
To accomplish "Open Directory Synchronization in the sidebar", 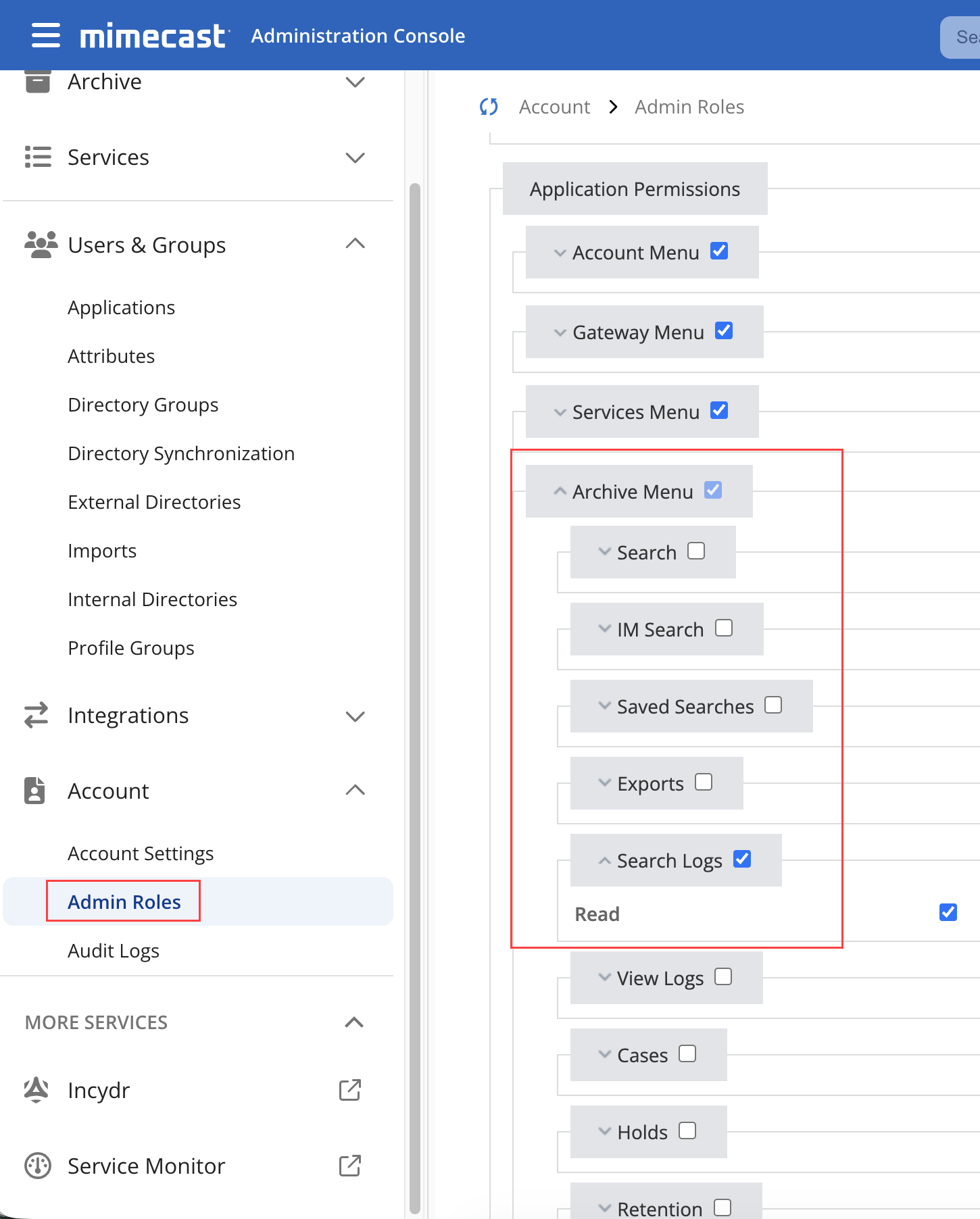I will coord(181,453).
